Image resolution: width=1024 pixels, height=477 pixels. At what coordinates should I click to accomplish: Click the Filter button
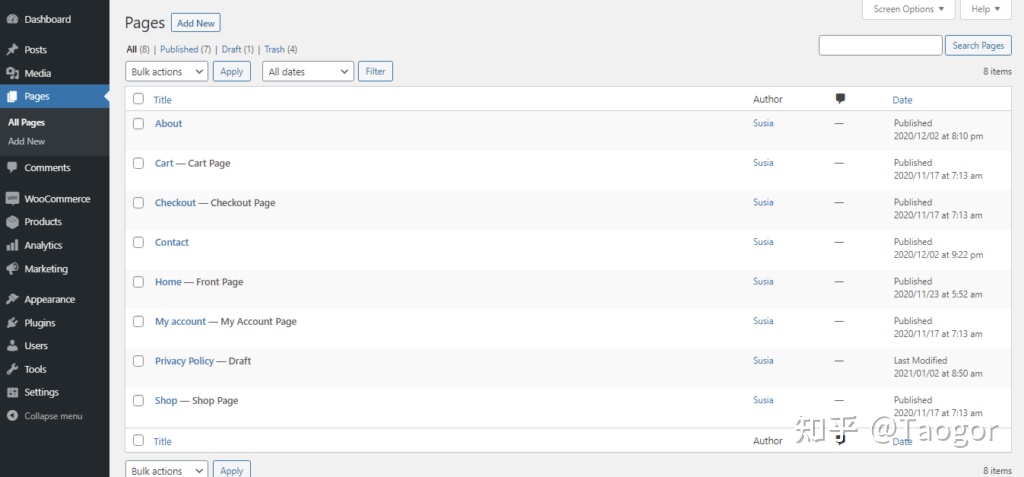point(376,72)
